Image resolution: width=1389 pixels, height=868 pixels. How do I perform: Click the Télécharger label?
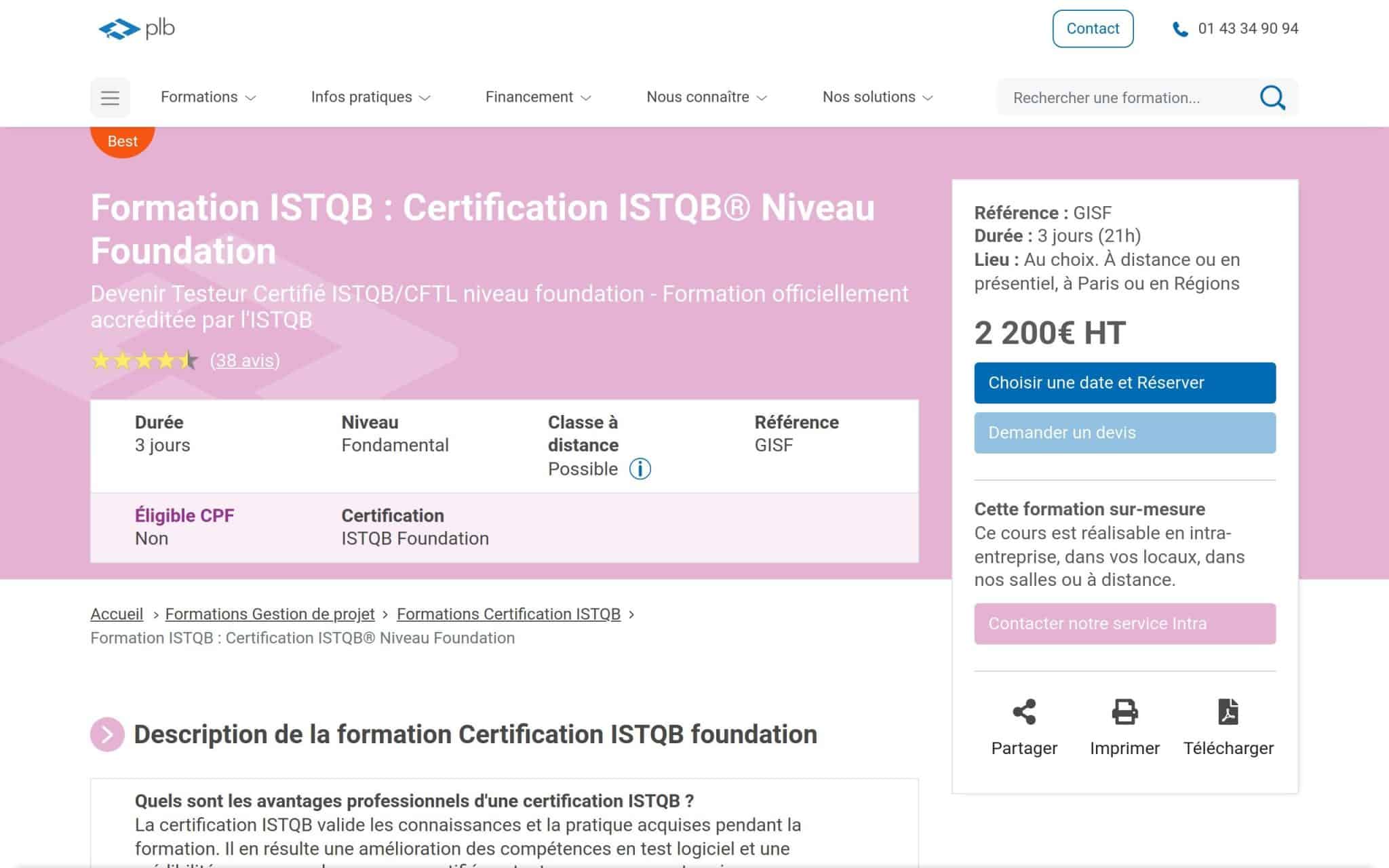point(1228,748)
